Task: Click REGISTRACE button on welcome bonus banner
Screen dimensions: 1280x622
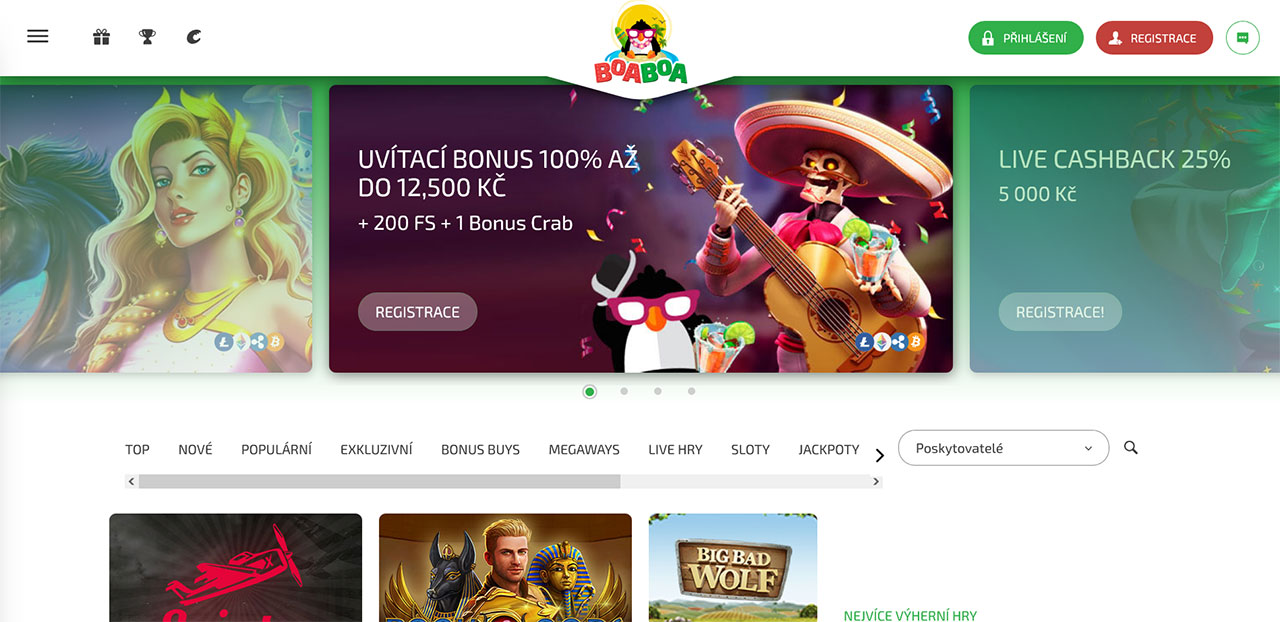Action: (x=418, y=312)
